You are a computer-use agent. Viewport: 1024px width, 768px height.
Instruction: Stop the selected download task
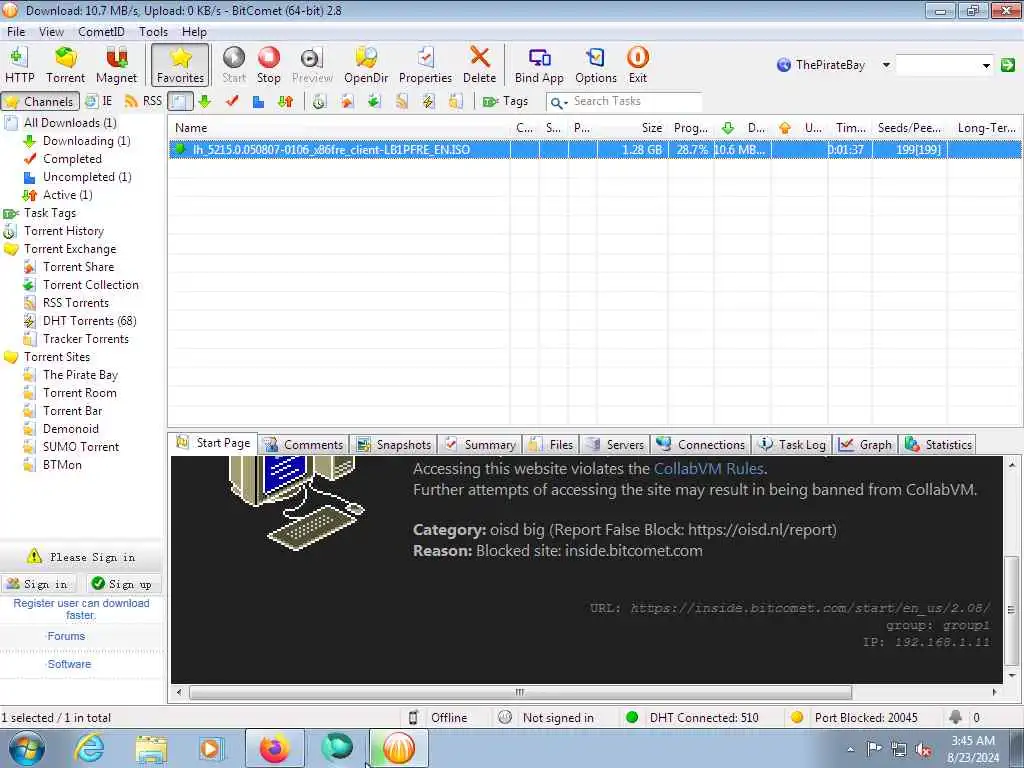tap(268, 65)
